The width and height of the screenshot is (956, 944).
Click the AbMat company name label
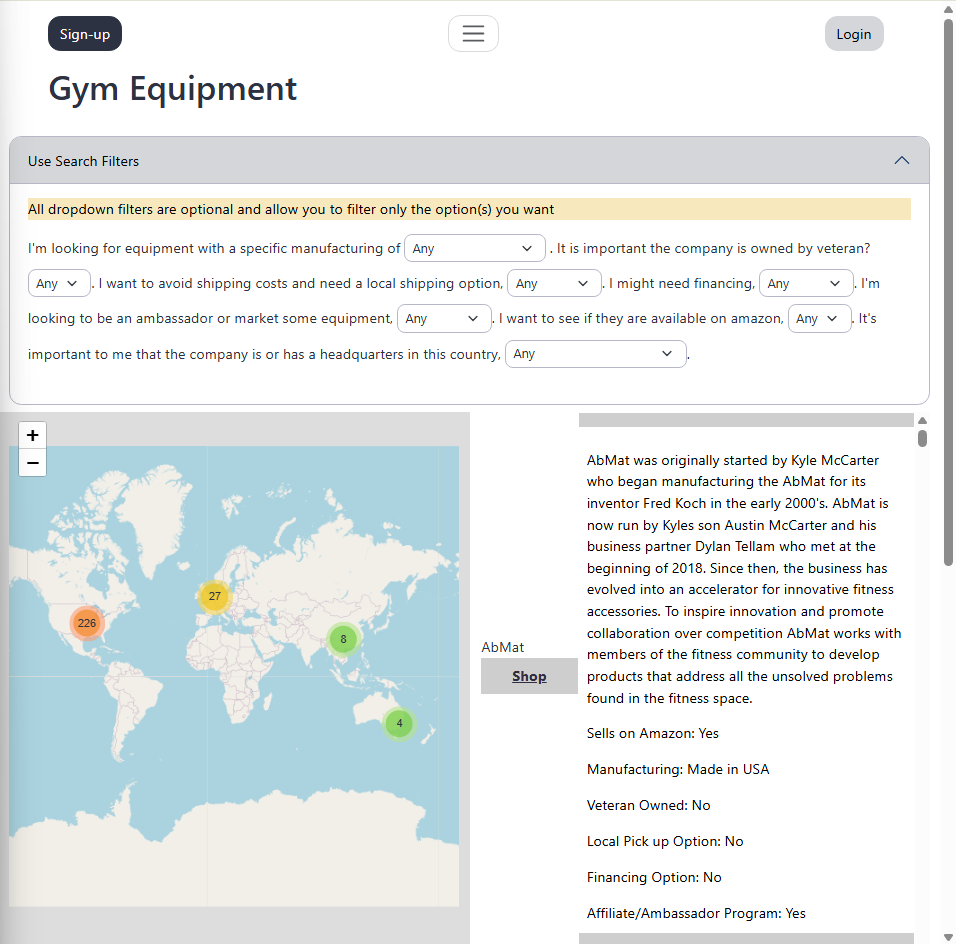[502, 647]
